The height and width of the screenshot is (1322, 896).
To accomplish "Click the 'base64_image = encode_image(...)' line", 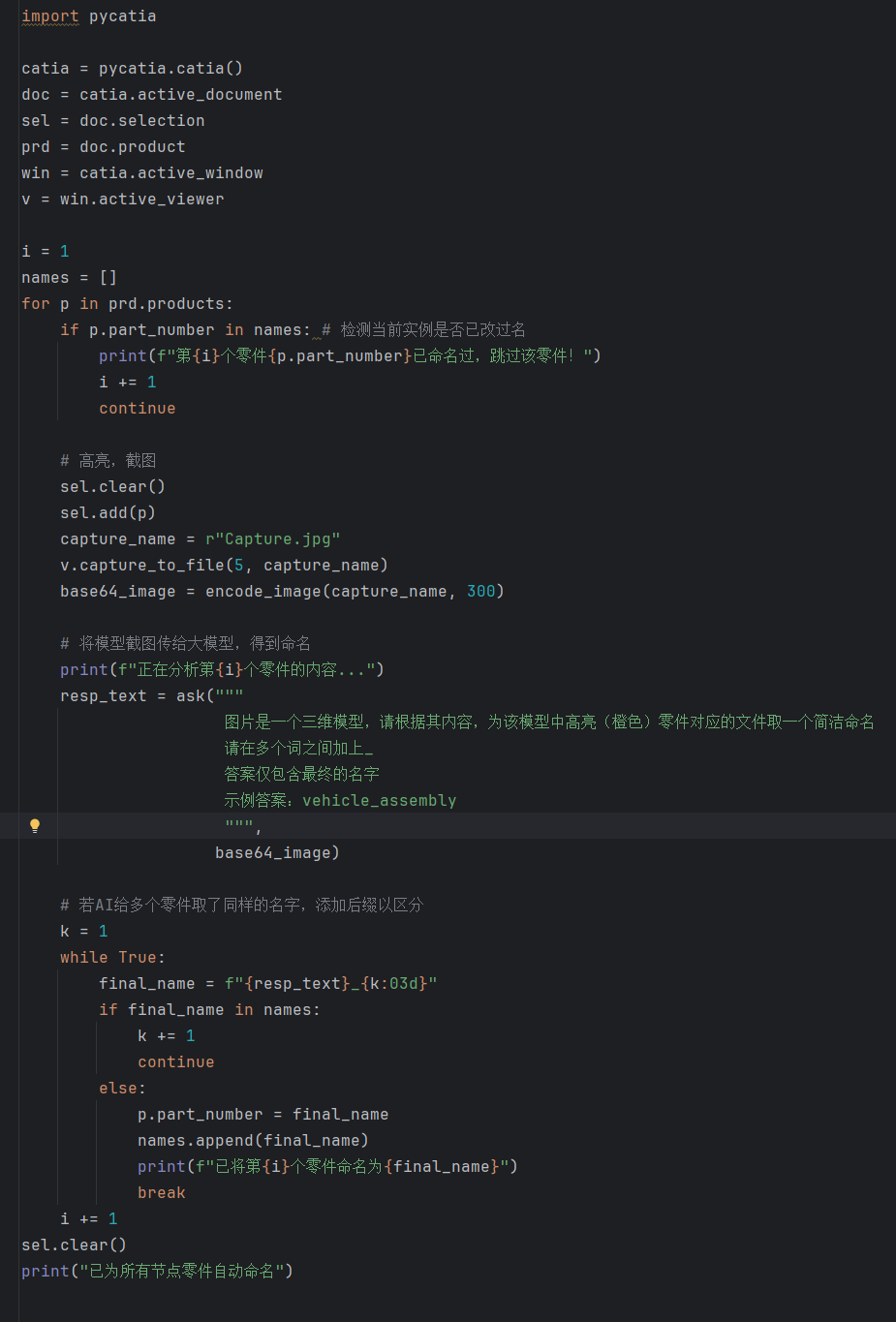I will [282, 592].
